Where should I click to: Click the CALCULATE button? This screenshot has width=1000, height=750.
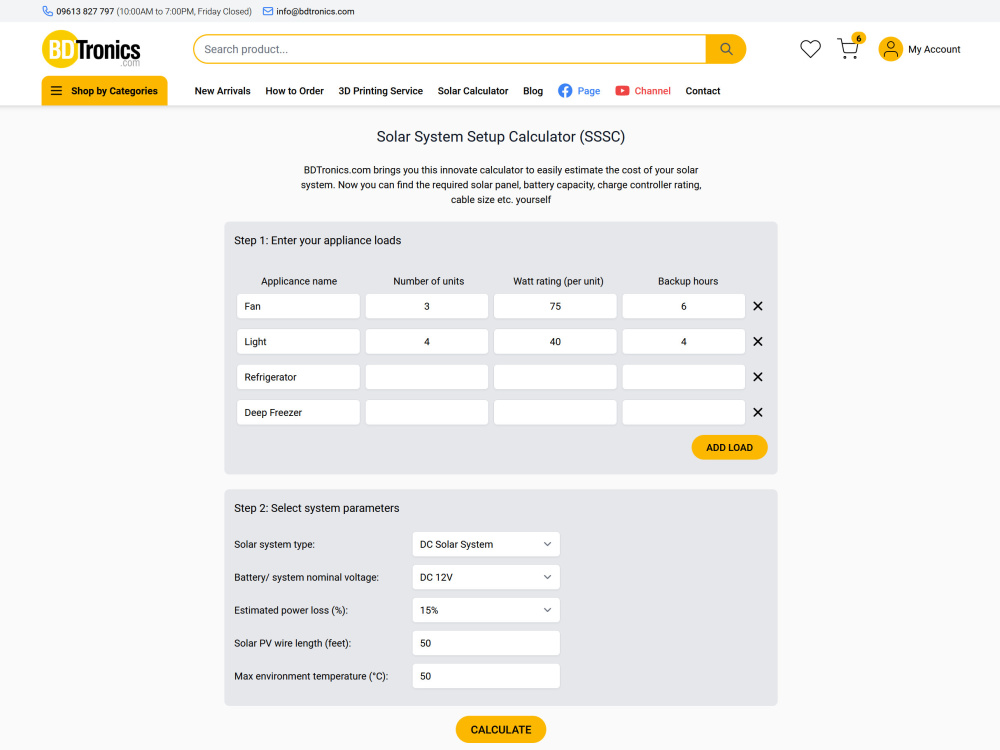coord(501,730)
